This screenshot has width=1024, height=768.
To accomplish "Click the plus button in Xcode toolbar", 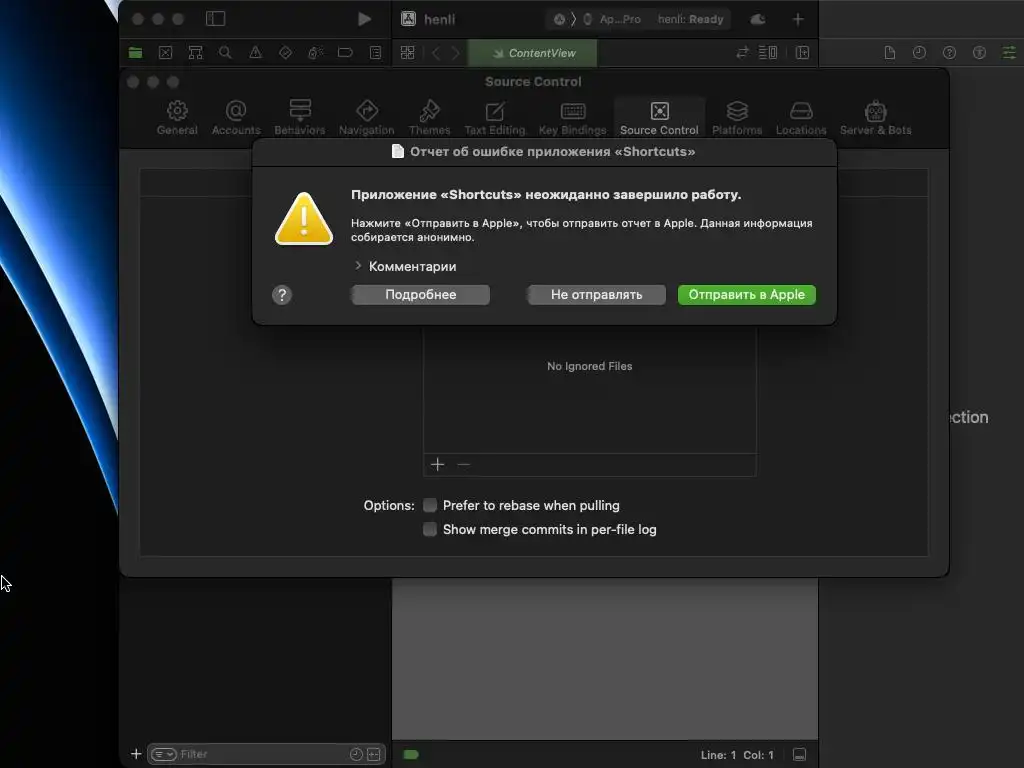I will click(798, 19).
